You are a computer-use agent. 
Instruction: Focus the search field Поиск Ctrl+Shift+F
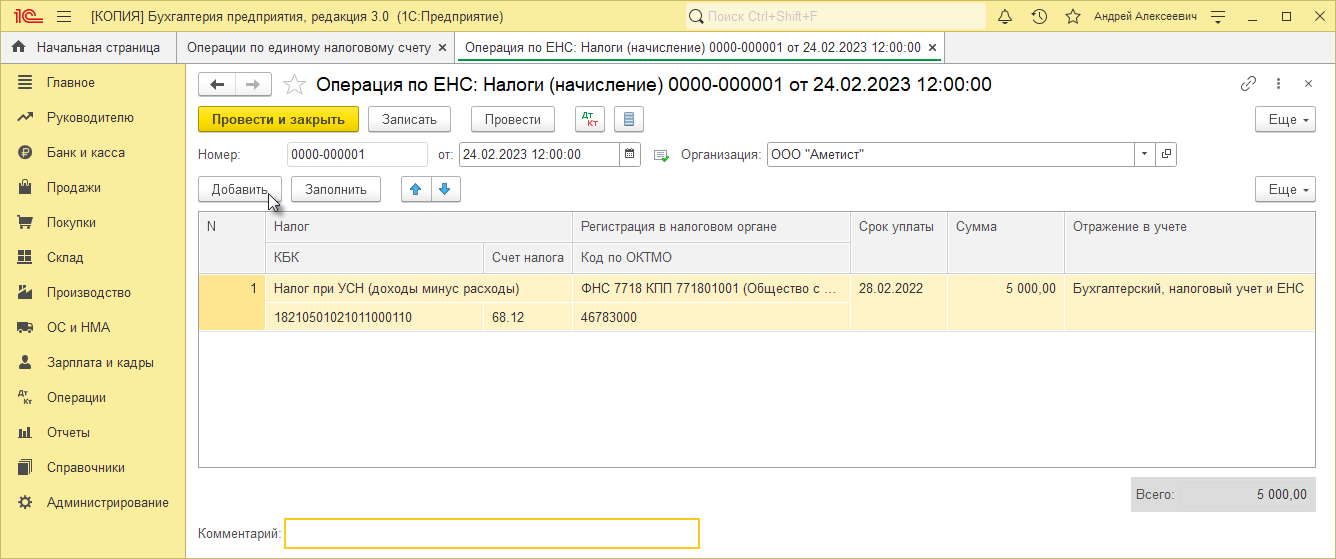[x=836, y=17]
